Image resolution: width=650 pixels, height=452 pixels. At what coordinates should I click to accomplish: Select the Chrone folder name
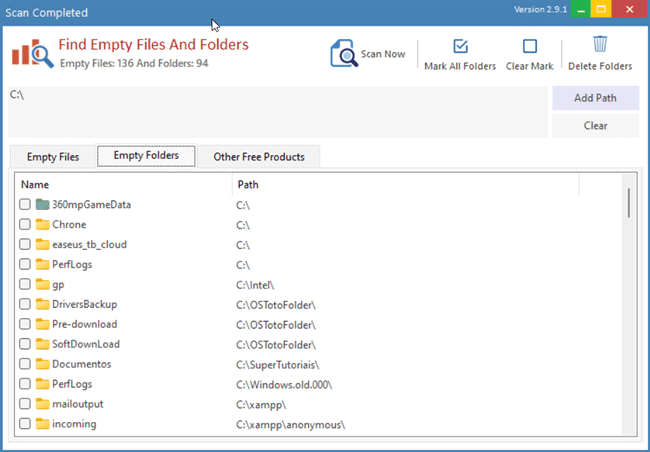(69, 224)
